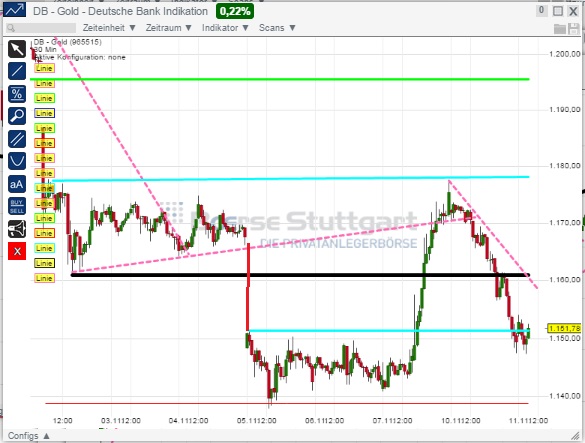Viewport: 585px width, 443px height.
Task: Click the magnifier icon in search field
Action: pos(11,28)
